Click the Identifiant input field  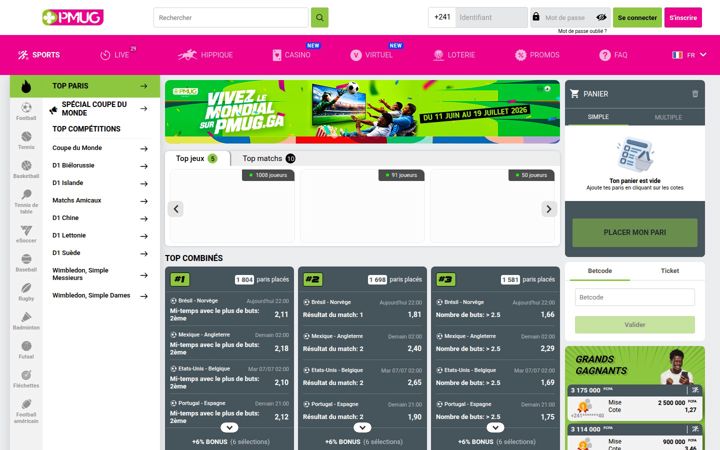(x=492, y=17)
